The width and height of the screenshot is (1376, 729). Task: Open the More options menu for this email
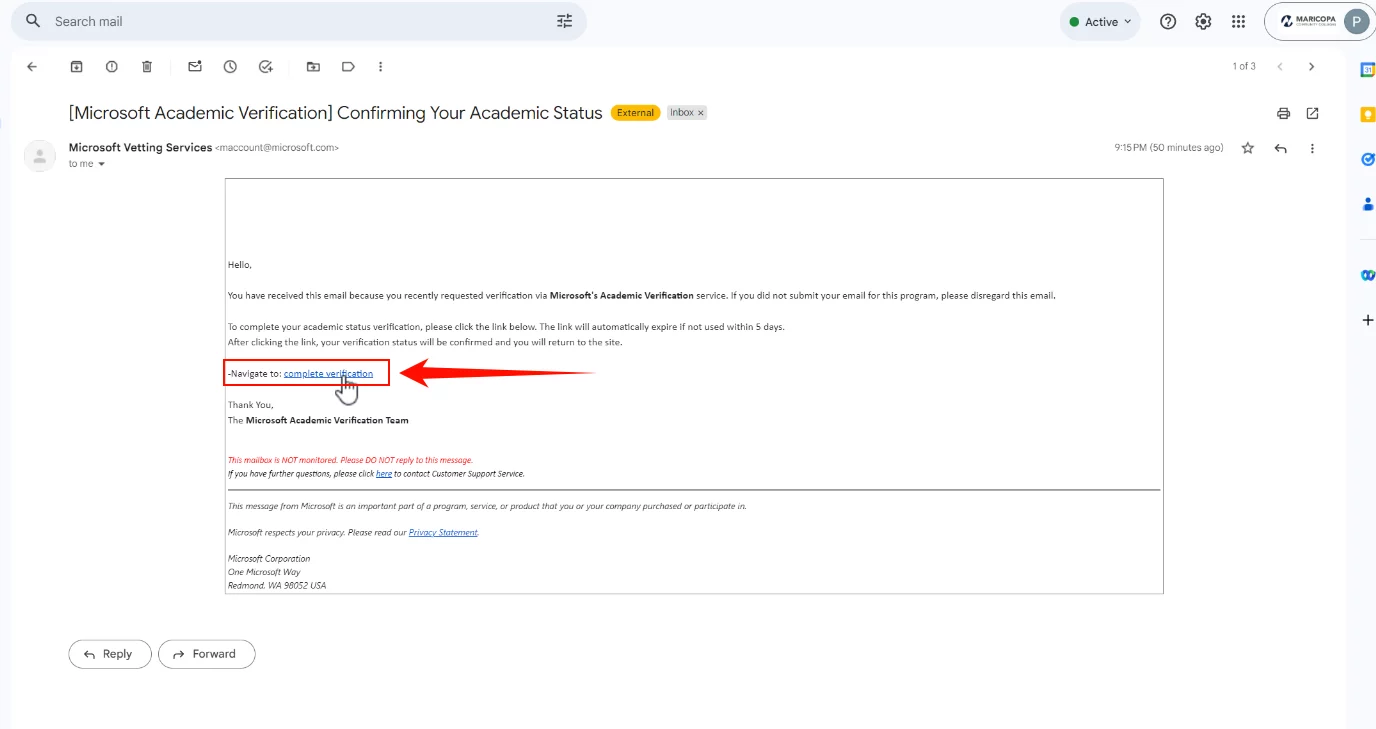[380, 66]
